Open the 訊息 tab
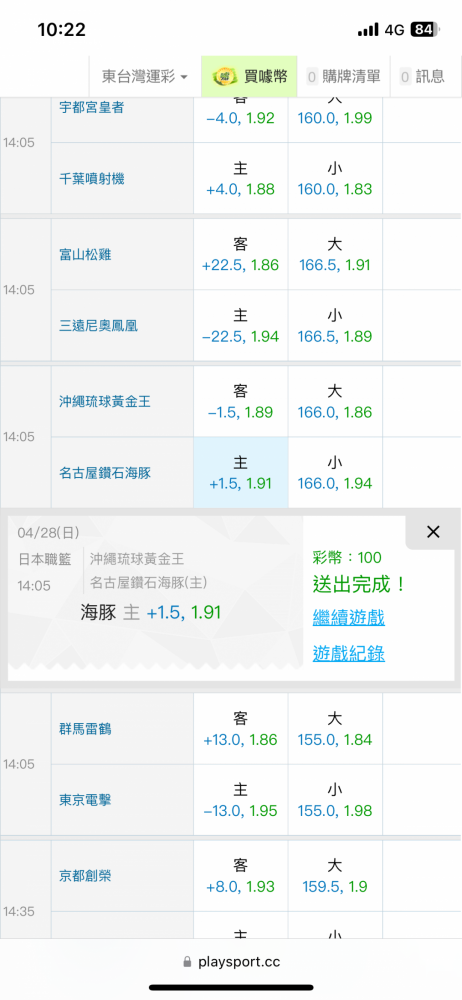The height and width of the screenshot is (1000, 462). pos(422,77)
